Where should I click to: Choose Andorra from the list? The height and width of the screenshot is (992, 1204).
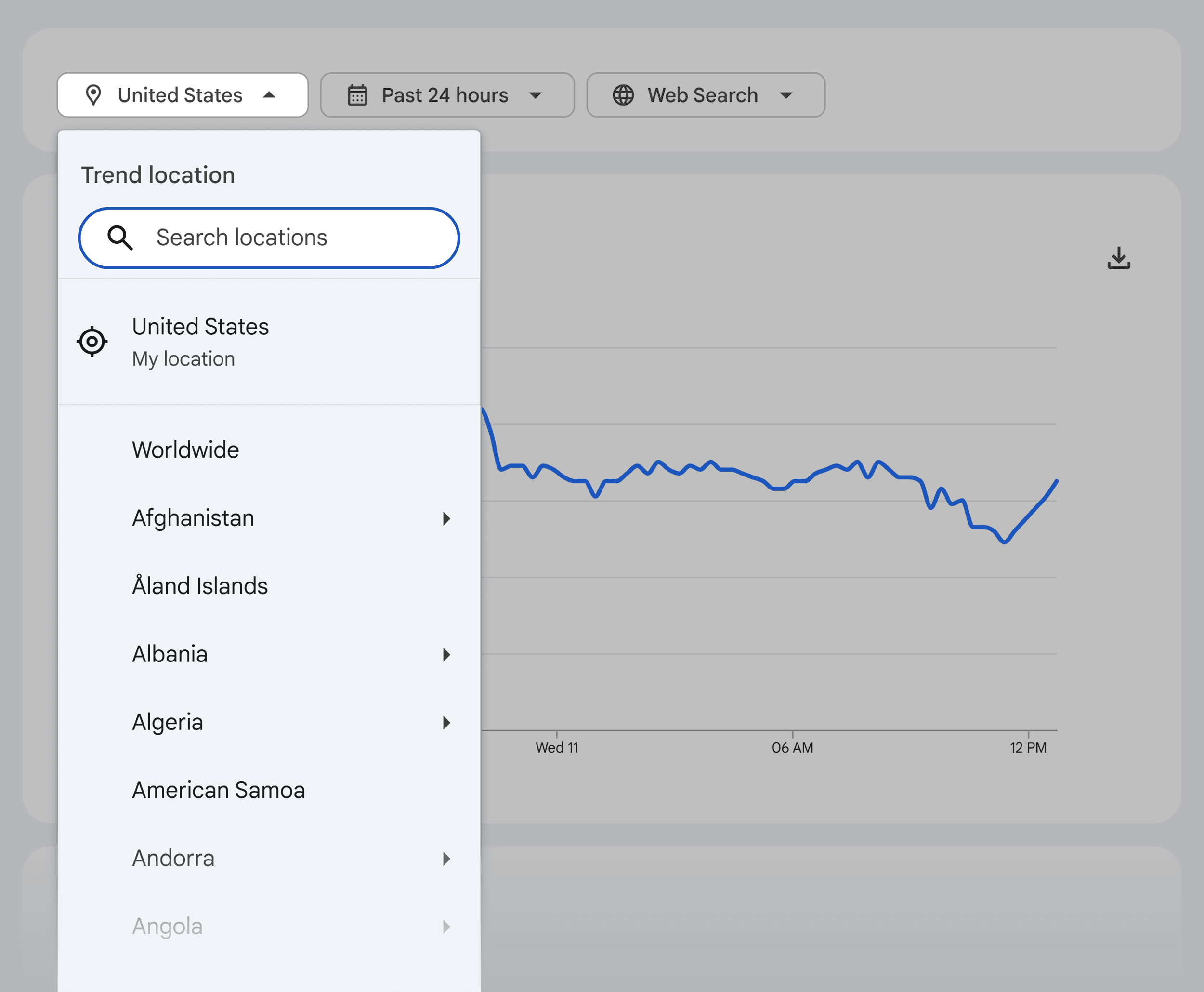173,858
